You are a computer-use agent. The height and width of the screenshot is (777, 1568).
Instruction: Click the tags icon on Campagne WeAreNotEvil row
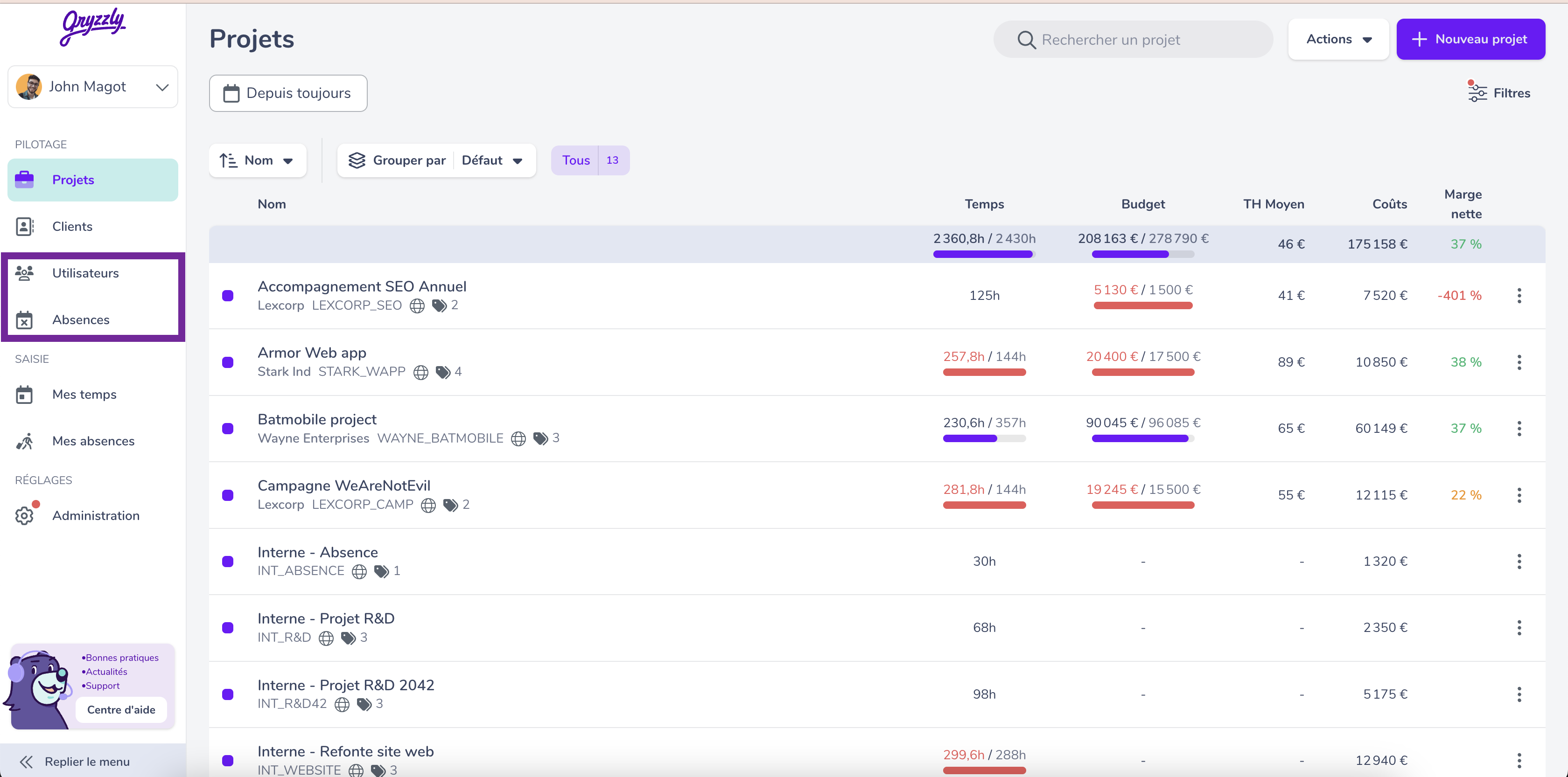450,505
